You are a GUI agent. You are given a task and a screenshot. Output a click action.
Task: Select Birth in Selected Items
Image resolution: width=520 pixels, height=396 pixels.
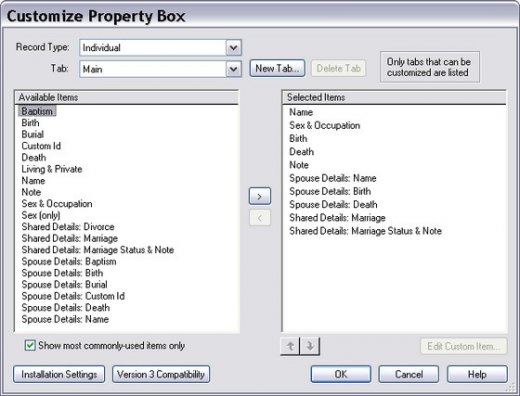[298, 139]
